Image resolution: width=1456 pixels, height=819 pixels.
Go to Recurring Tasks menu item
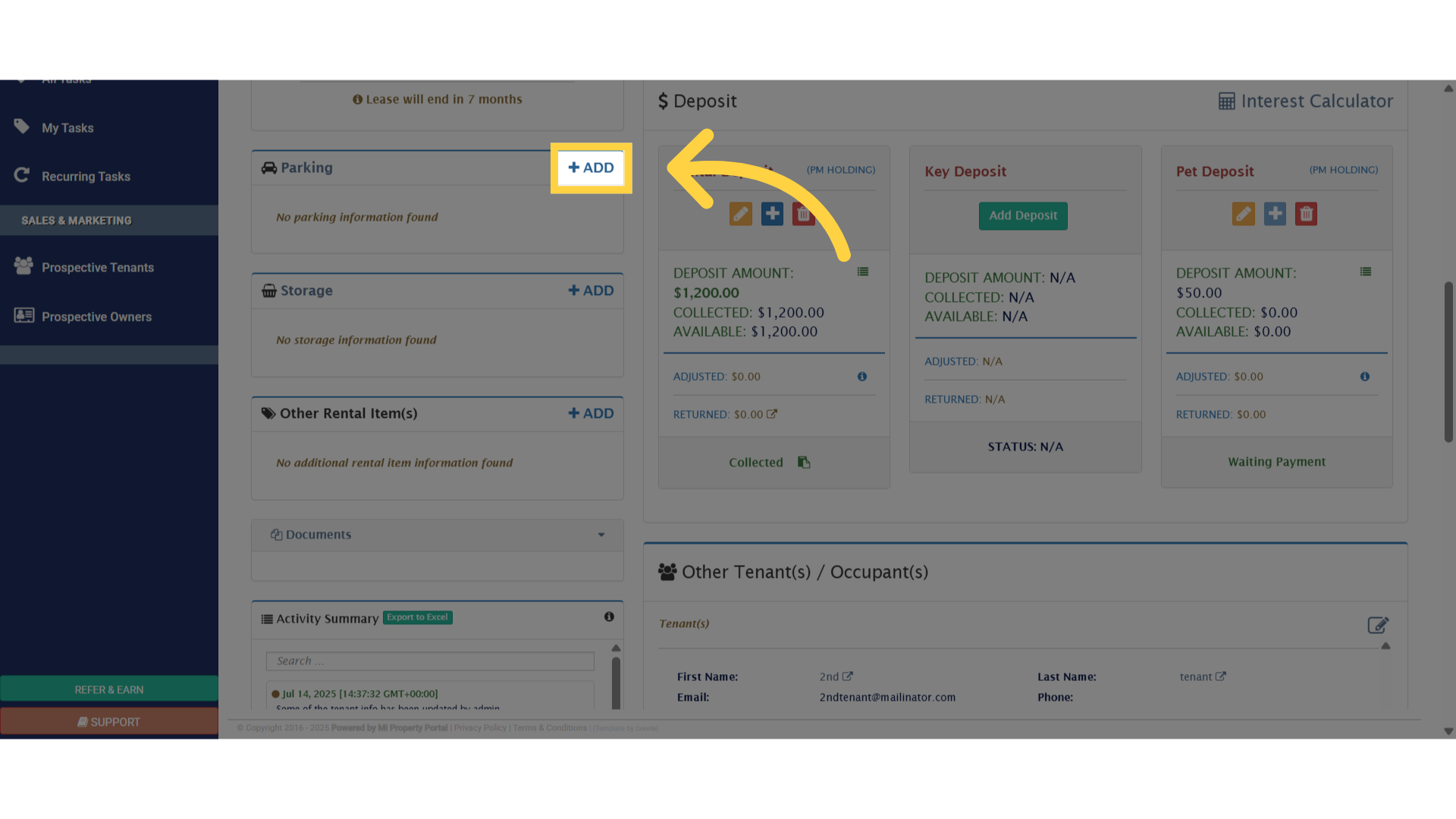[86, 177]
